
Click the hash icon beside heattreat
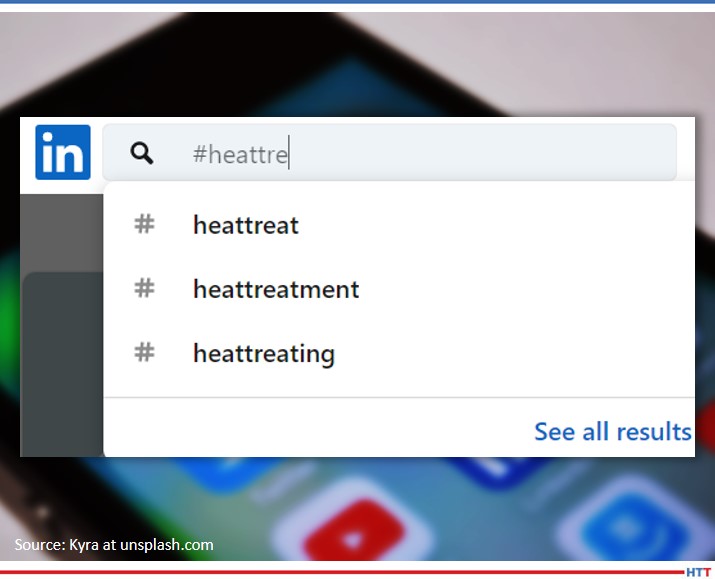[144, 224]
